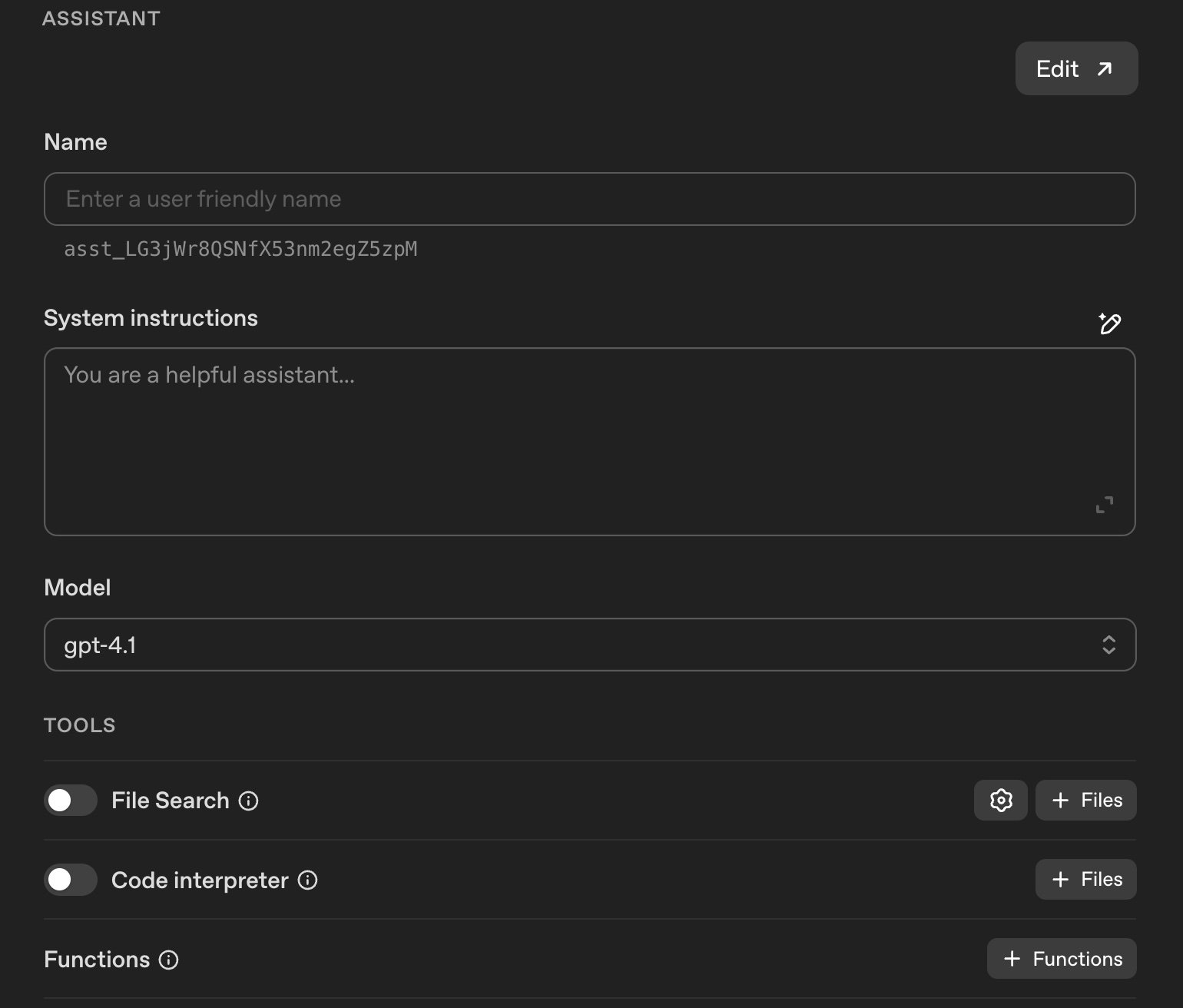The height and width of the screenshot is (1008, 1183).
Task: Click the Edit button text
Action: (1057, 69)
